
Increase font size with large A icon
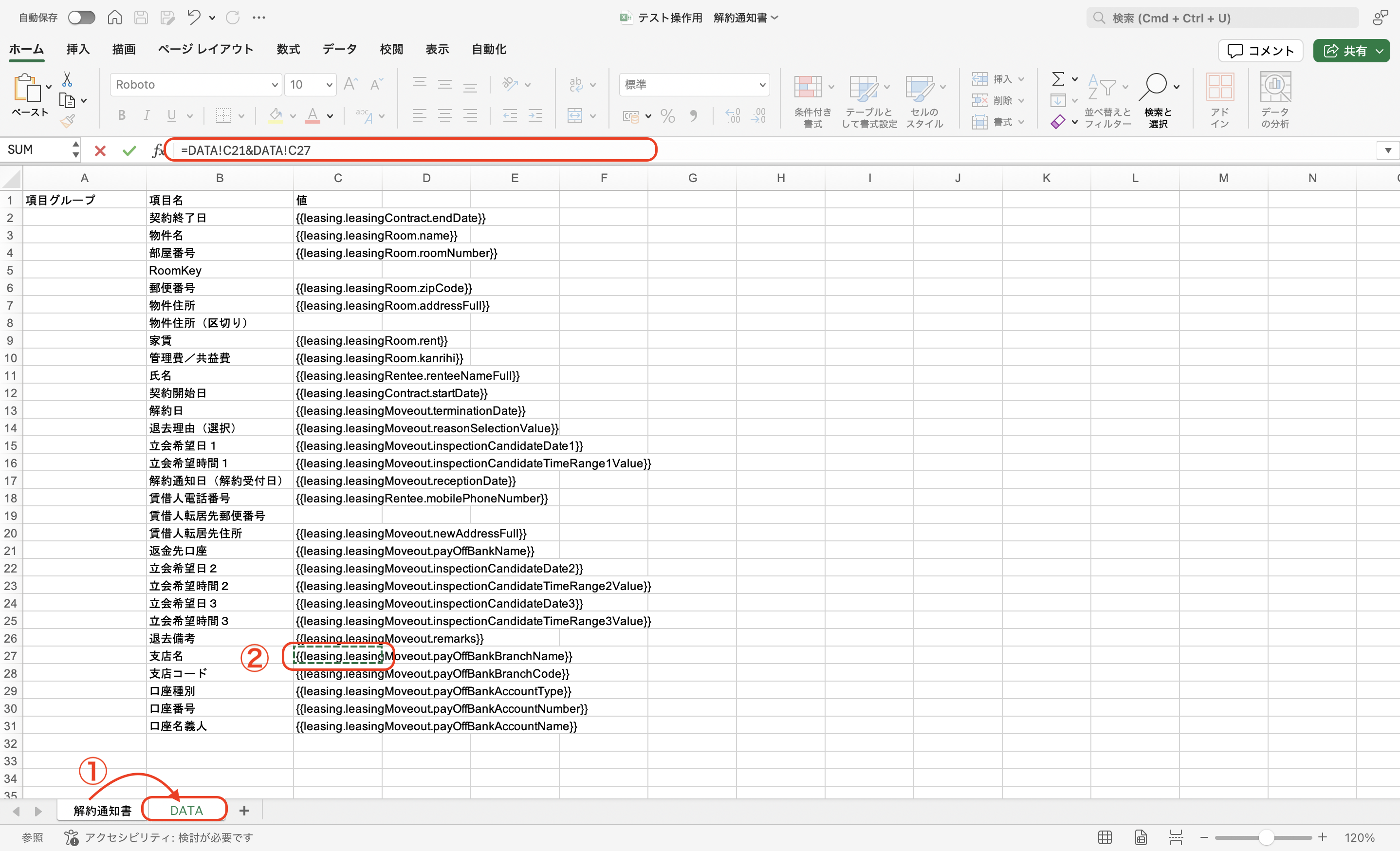point(350,84)
